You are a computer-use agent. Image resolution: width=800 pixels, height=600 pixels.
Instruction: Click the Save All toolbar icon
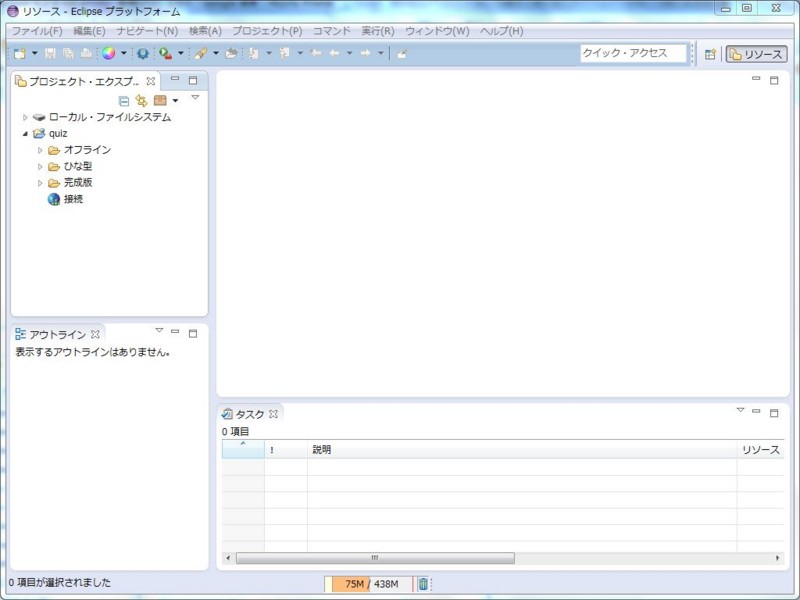pos(68,53)
